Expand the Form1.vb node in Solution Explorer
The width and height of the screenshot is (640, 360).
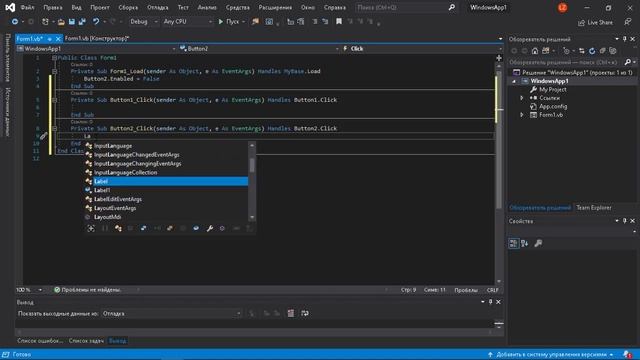point(522,115)
